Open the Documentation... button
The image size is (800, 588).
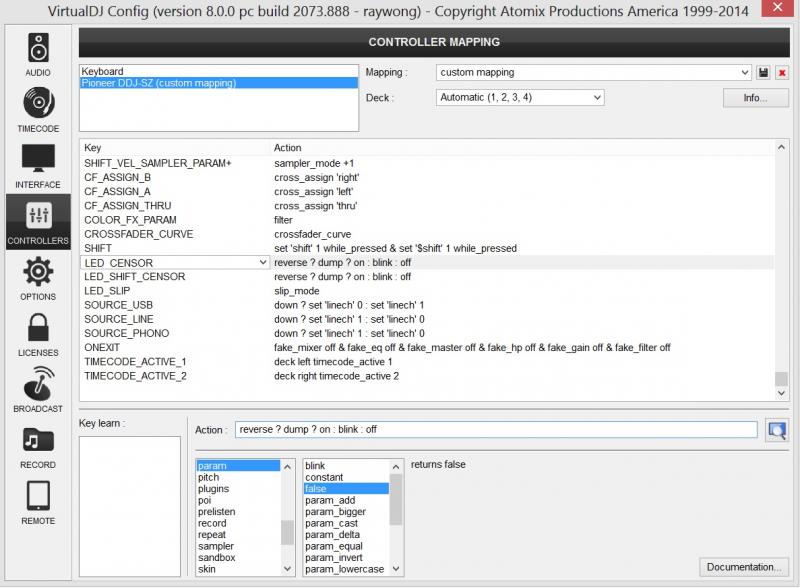(x=743, y=567)
